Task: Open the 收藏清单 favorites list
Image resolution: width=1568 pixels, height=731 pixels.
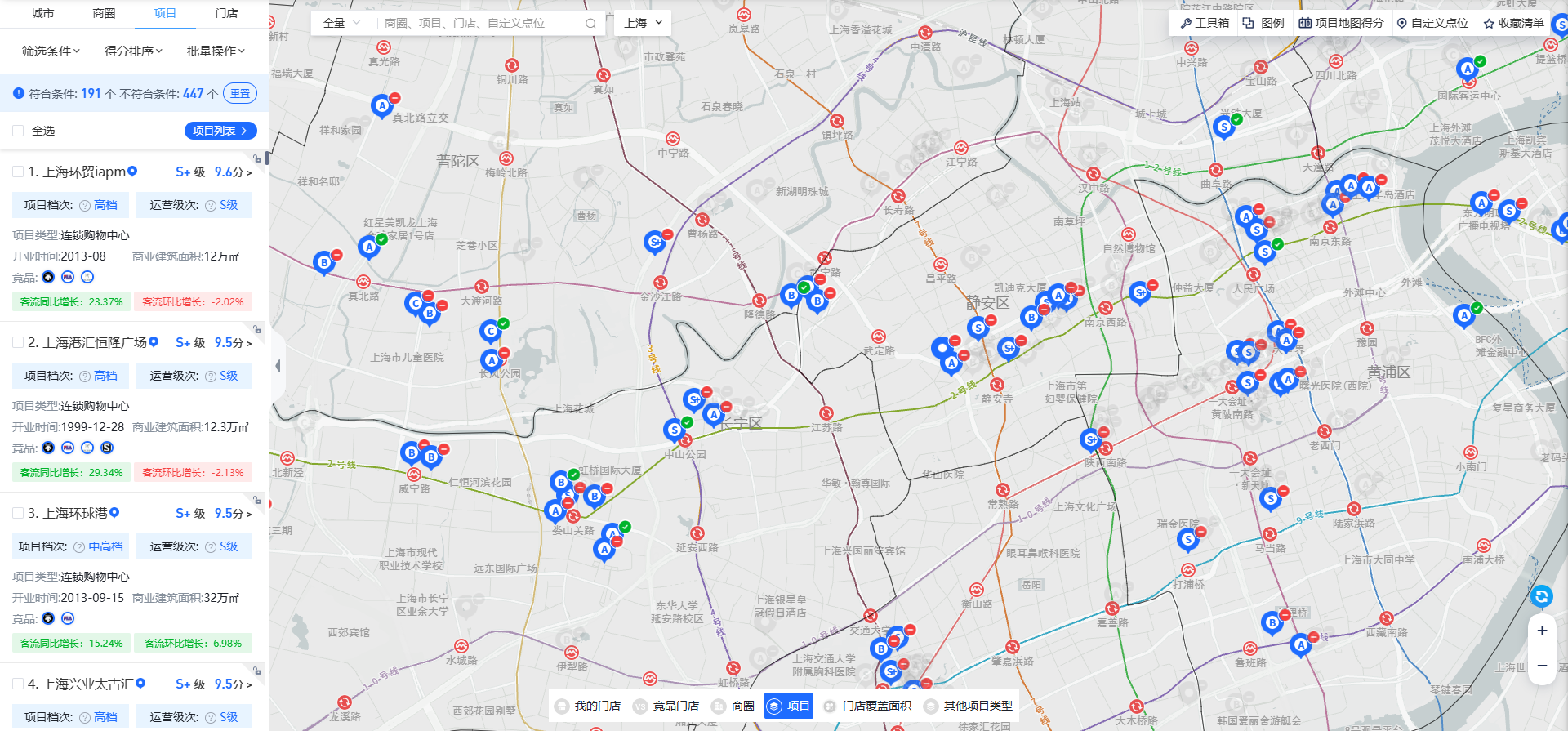Action: click(x=1514, y=23)
